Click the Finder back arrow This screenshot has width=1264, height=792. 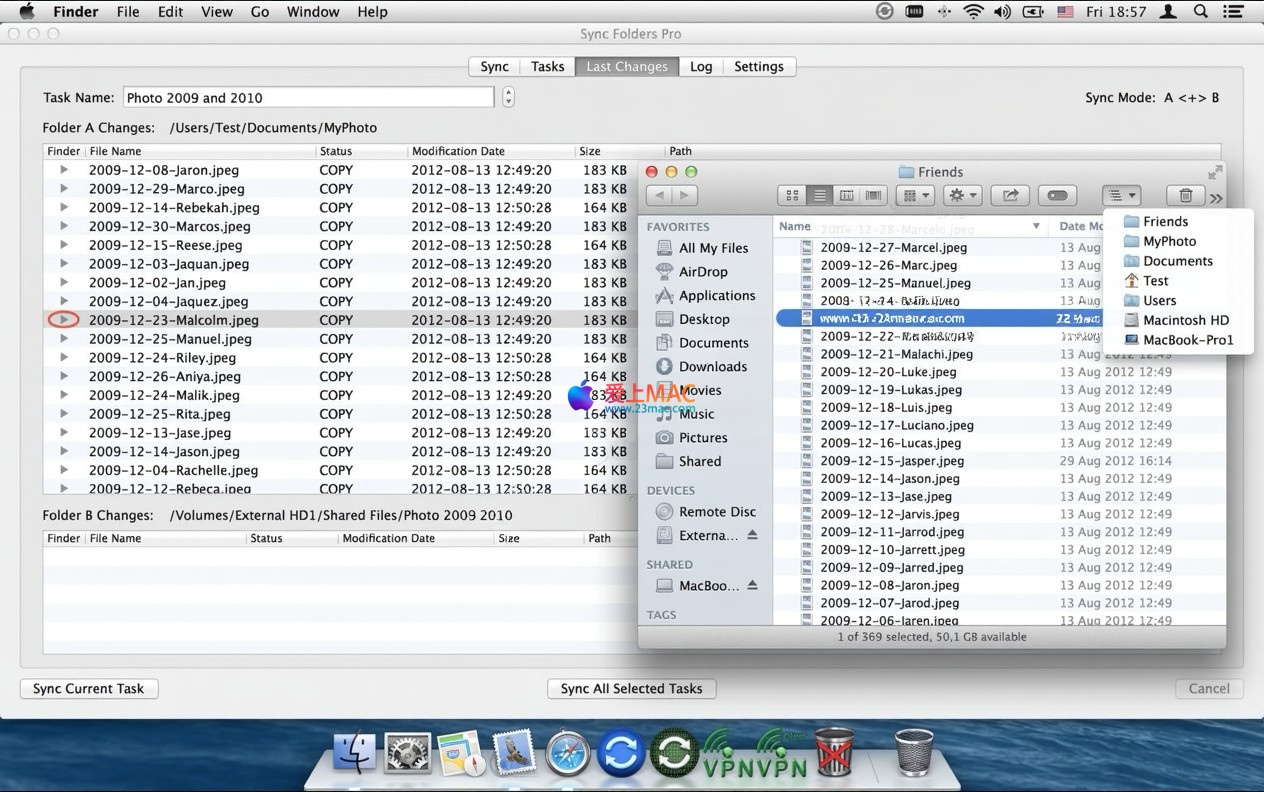click(x=659, y=196)
